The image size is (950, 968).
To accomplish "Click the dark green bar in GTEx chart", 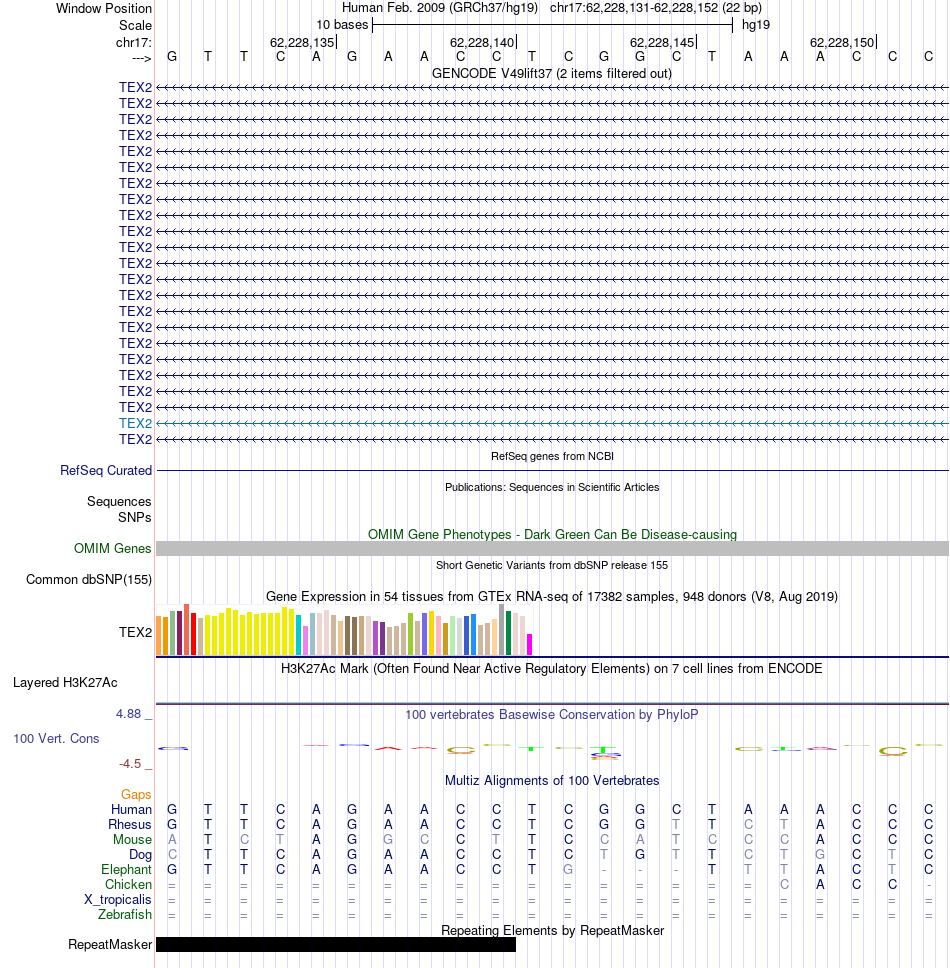I will click(x=508, y=633).
